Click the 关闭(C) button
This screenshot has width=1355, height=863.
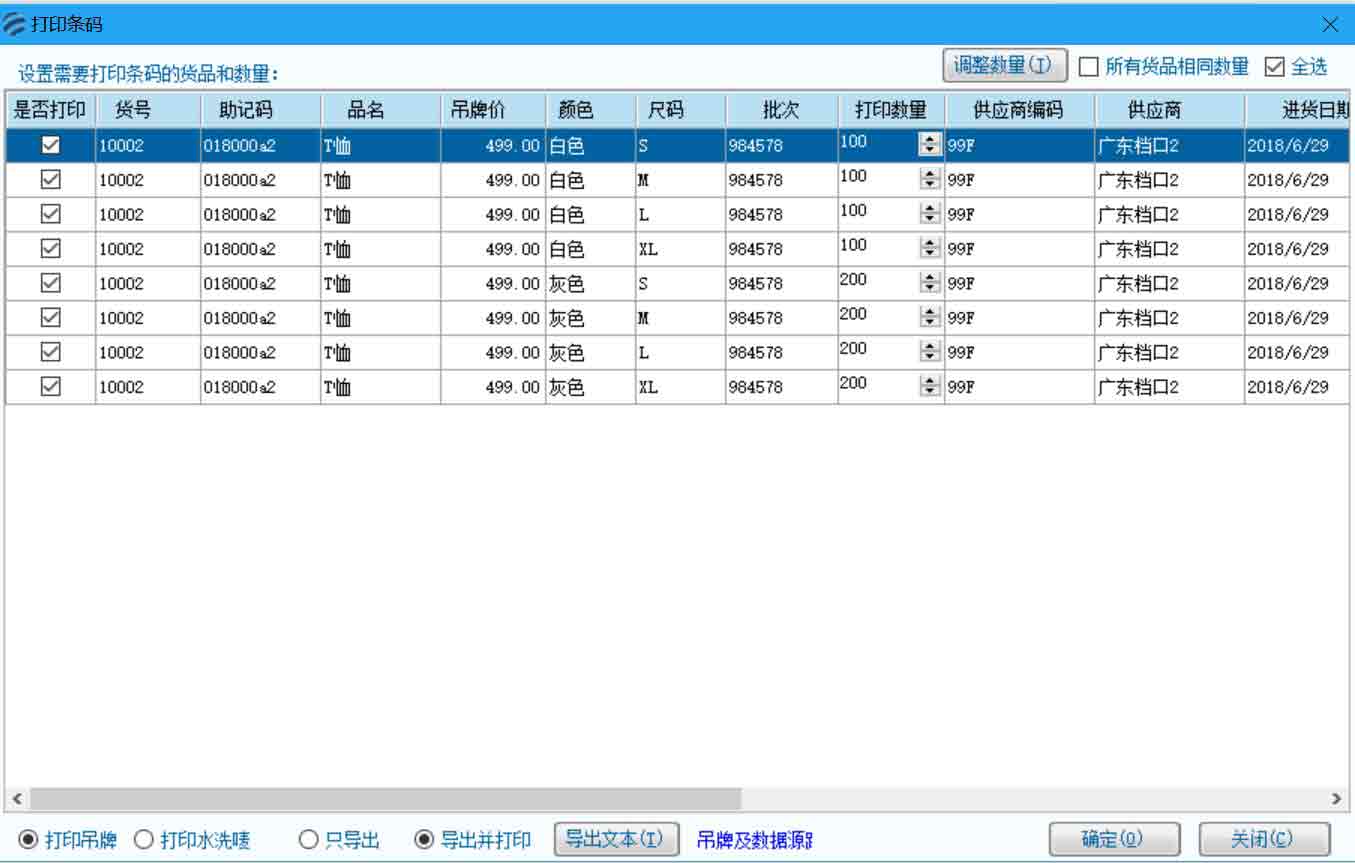1263,839
